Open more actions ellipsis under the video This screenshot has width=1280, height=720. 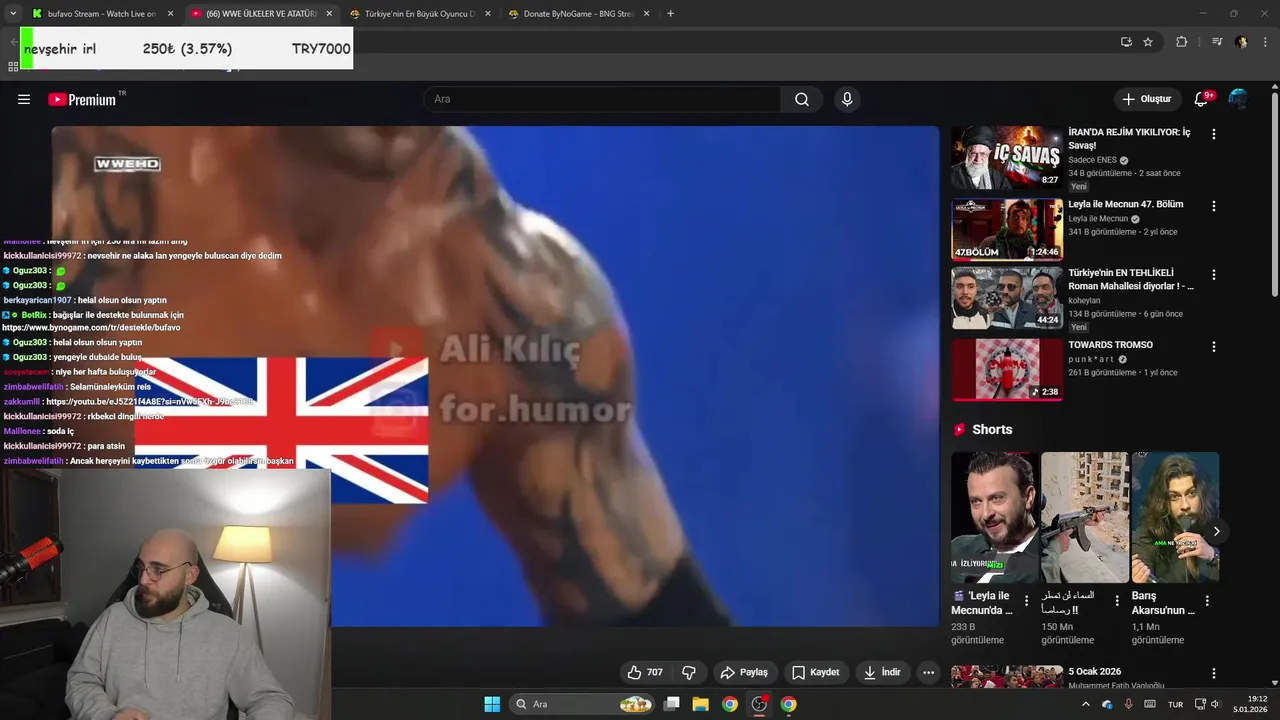click(928, 672)
